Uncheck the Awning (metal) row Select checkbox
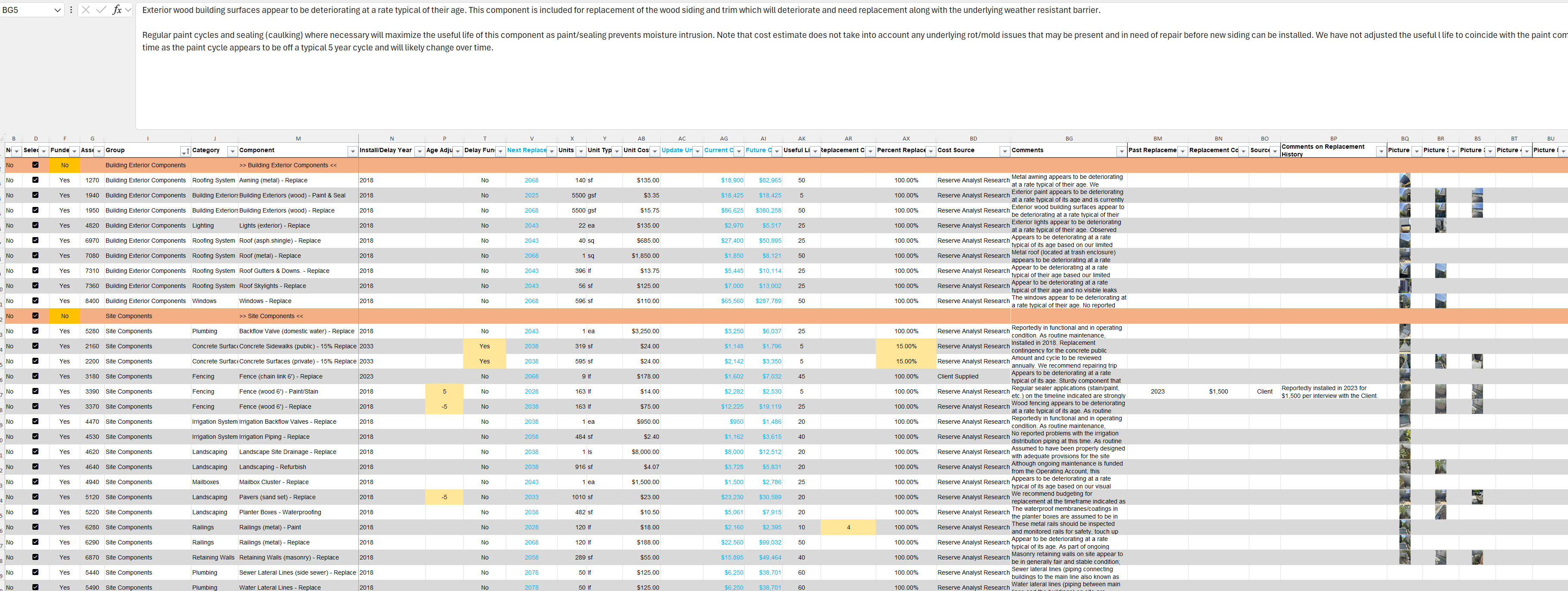Viewport: 1568px width, 591px height. click(35, 180)
